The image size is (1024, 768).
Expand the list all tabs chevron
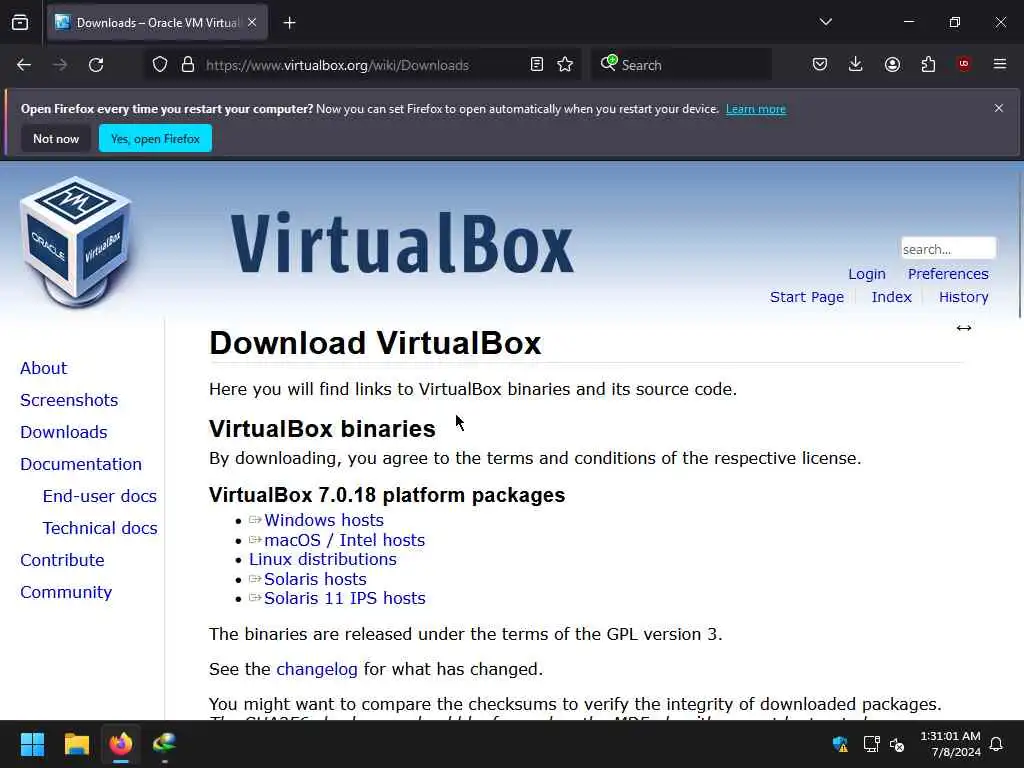pos(825,22)
